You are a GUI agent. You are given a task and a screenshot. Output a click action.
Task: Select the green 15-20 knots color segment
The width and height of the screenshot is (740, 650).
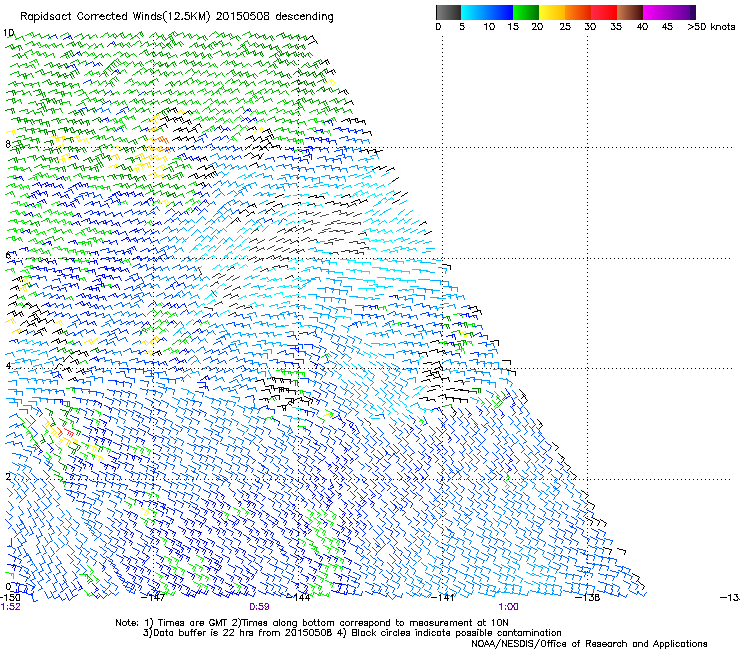(526, 12)
